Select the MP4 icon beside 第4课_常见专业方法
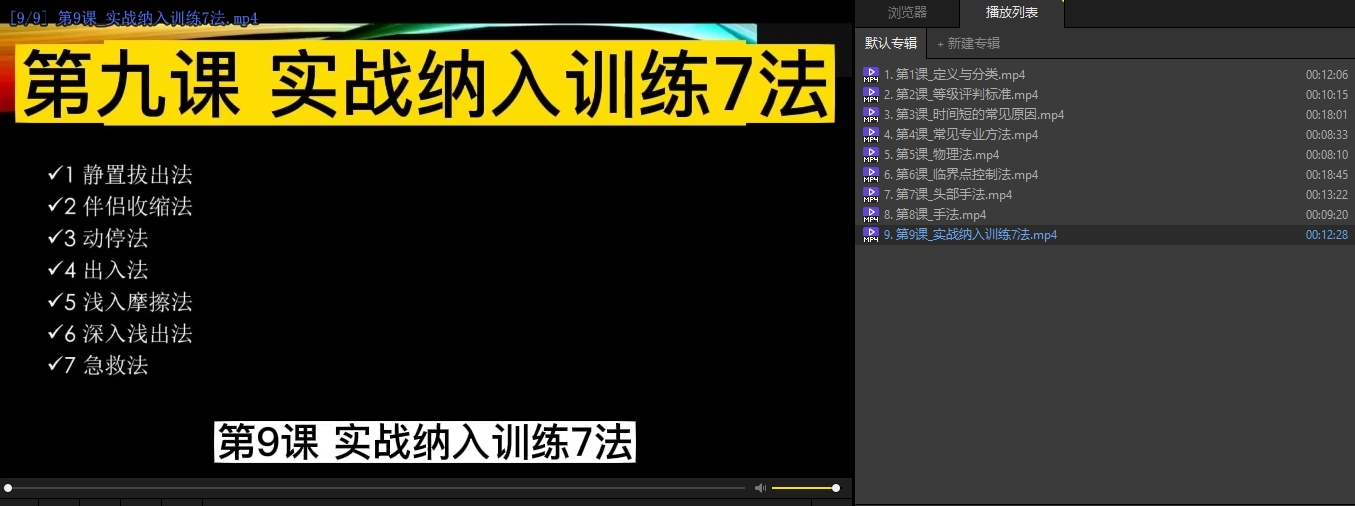Image resolution: width=1355 pixels, height=506 pixels. (871, 135)
